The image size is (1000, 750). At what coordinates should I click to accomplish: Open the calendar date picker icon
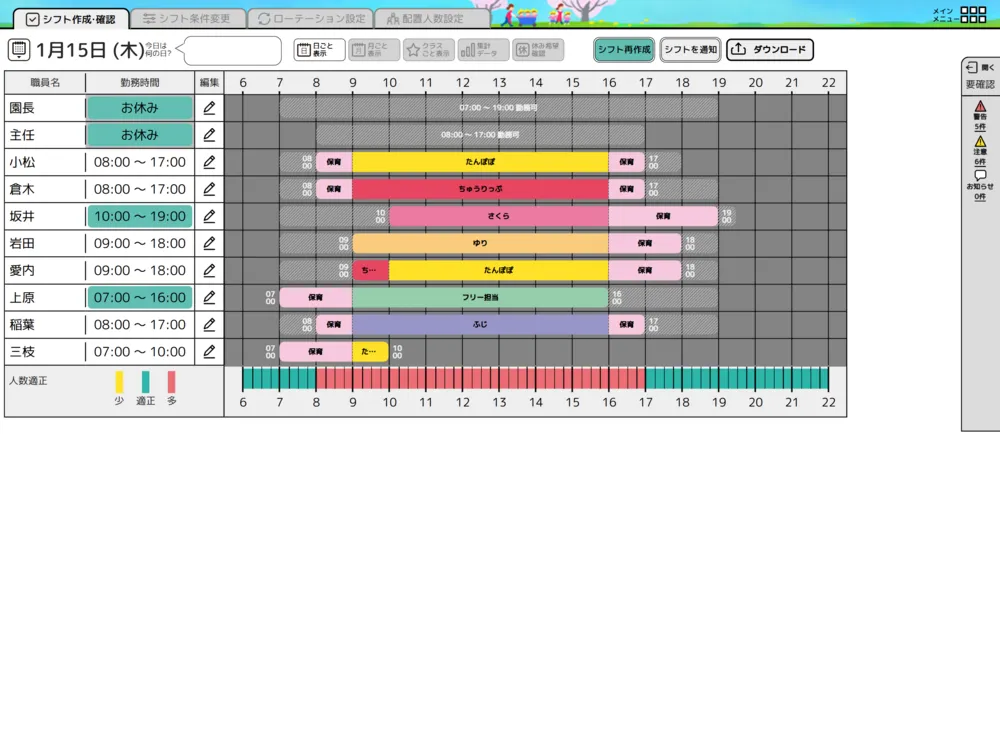click(x=19, y=50)
